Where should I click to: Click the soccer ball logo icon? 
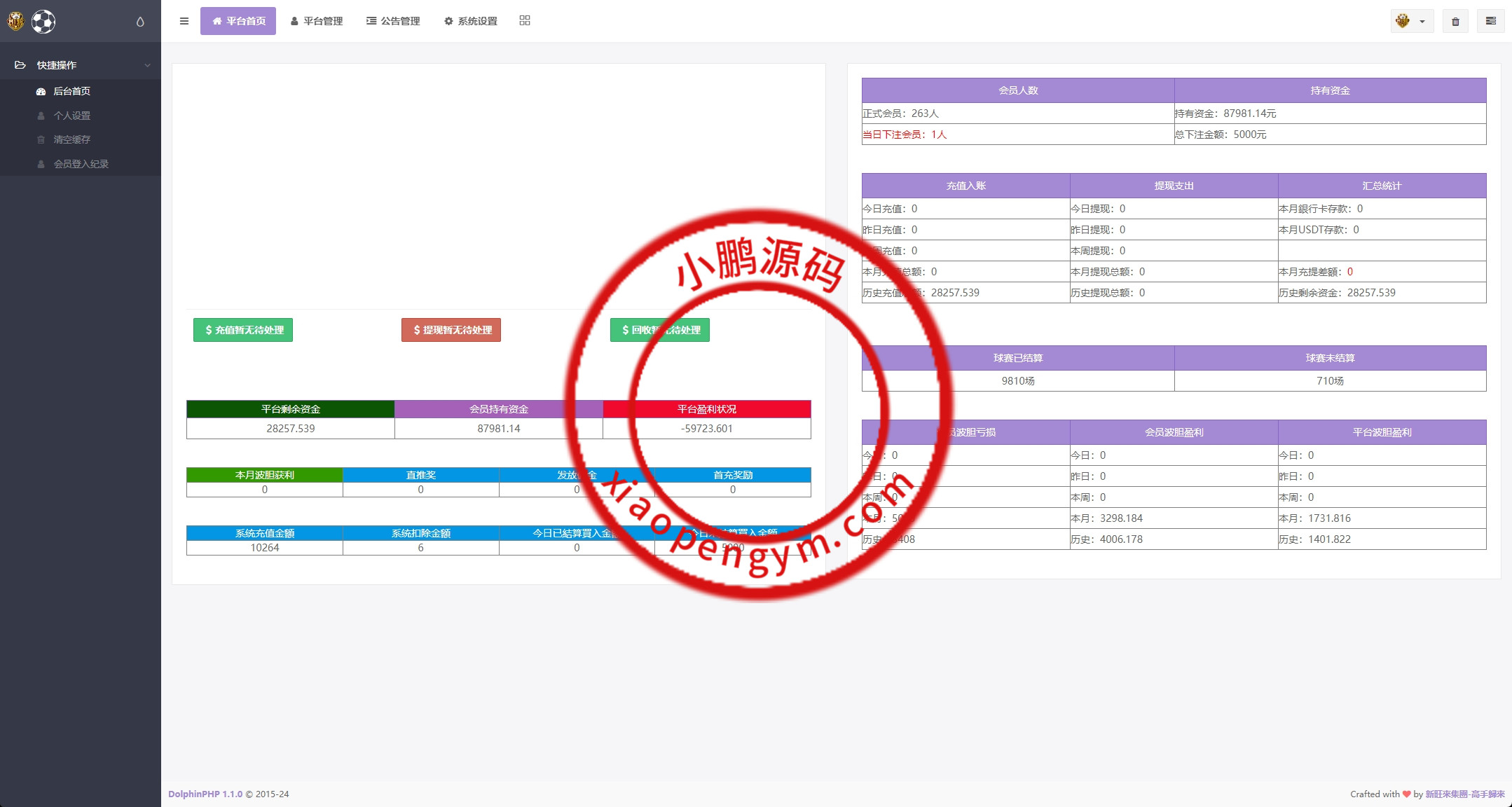pyautogui.click(x=43, y=22)
